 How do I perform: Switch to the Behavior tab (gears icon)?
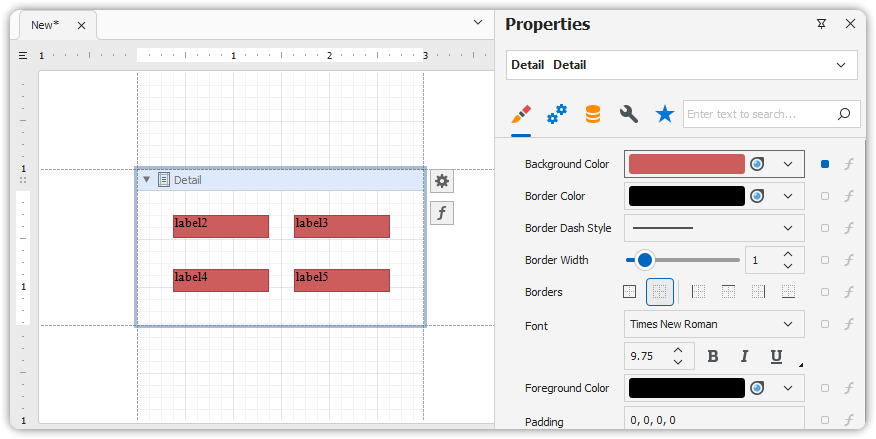[556, 114]
